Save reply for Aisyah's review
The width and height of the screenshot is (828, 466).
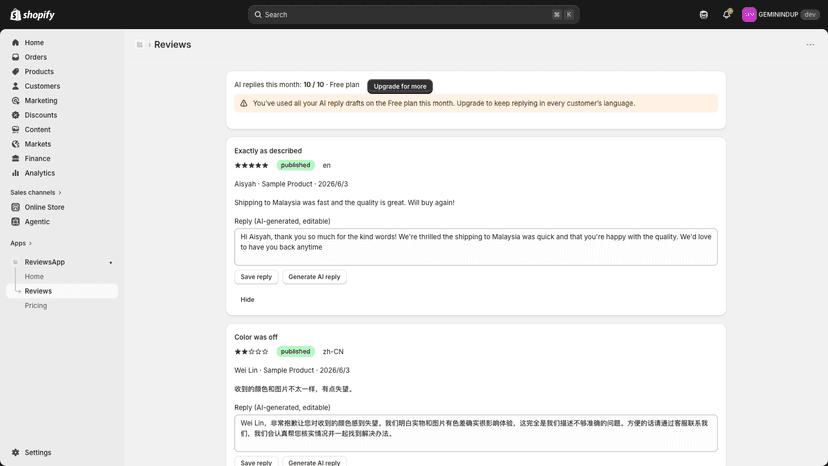[256, 277]
